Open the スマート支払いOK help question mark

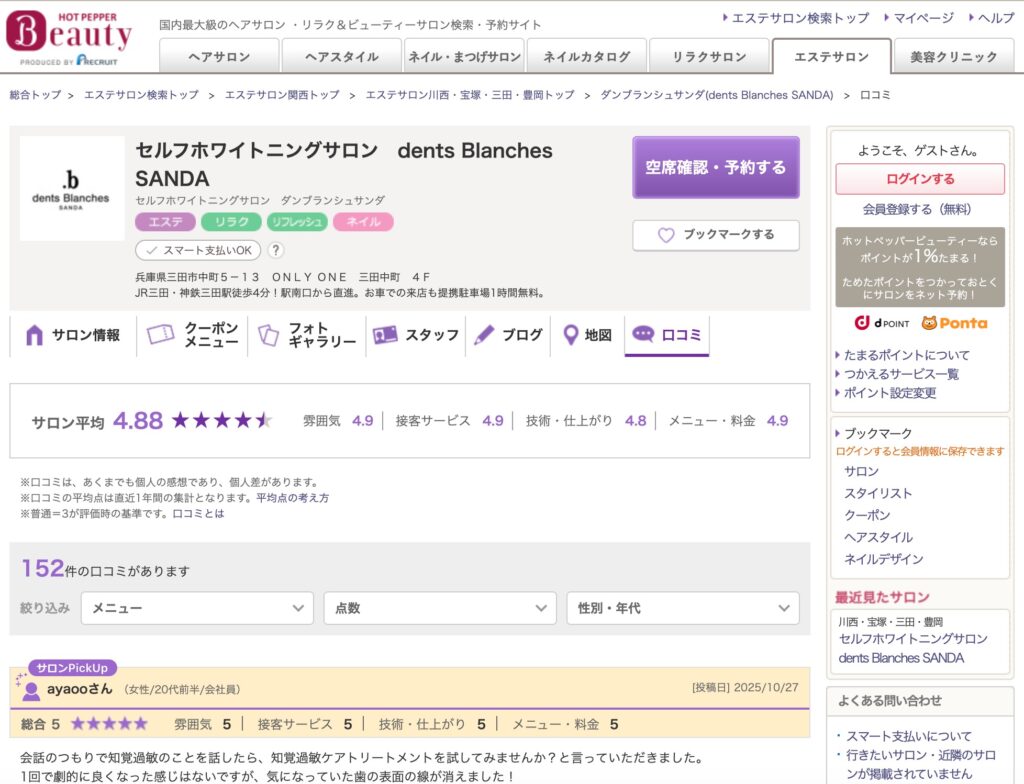pos(277,252)
